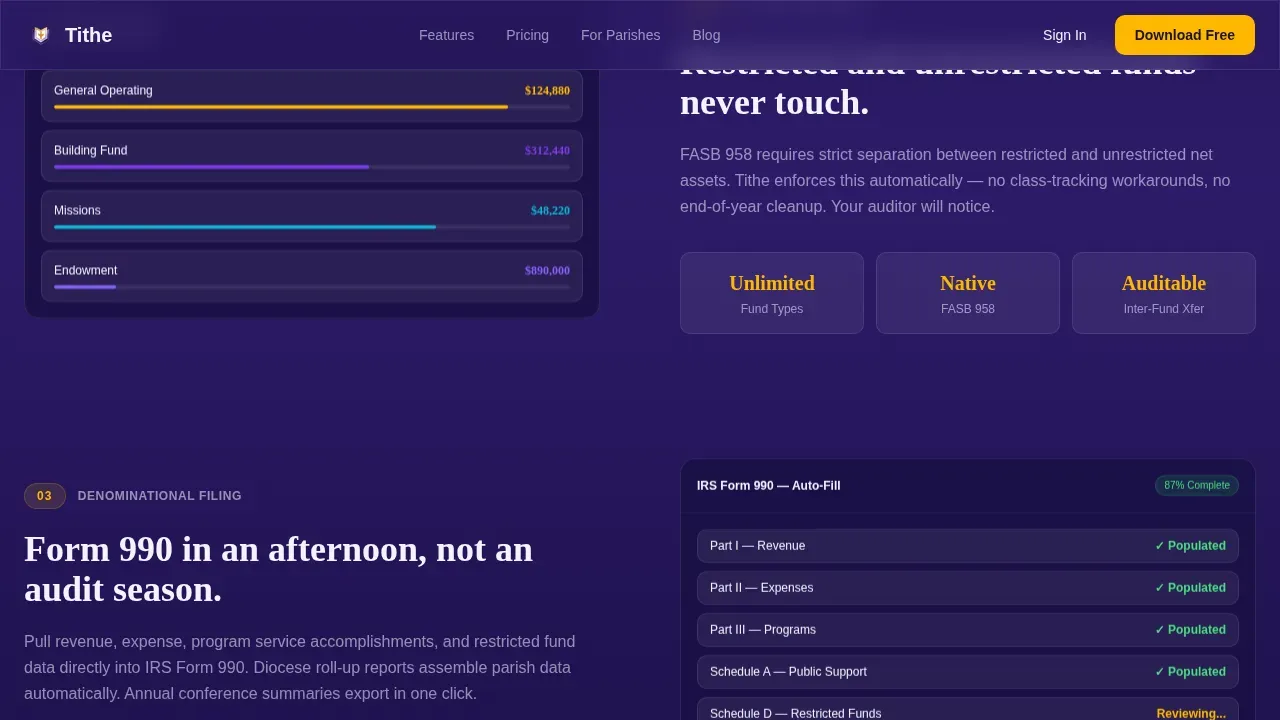This screenshot has height=720, width=1280.
Task: Click the Sign In link
Action: tap(1064, 35)
